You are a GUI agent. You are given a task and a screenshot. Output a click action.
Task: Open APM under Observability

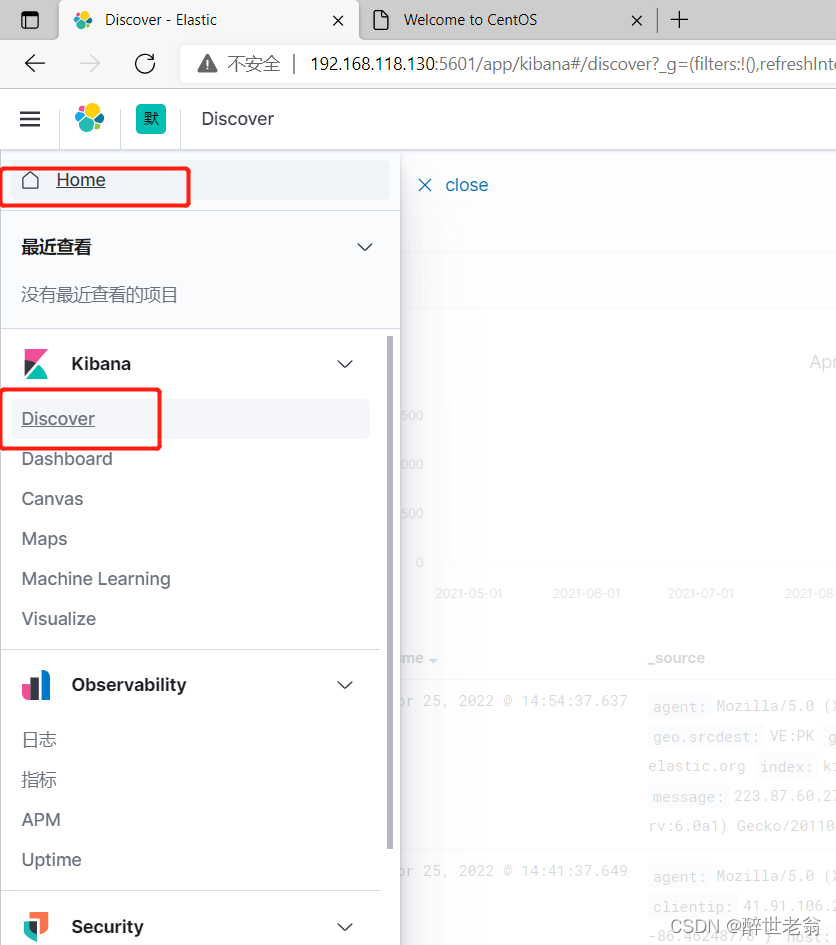[x=41, y=820]
